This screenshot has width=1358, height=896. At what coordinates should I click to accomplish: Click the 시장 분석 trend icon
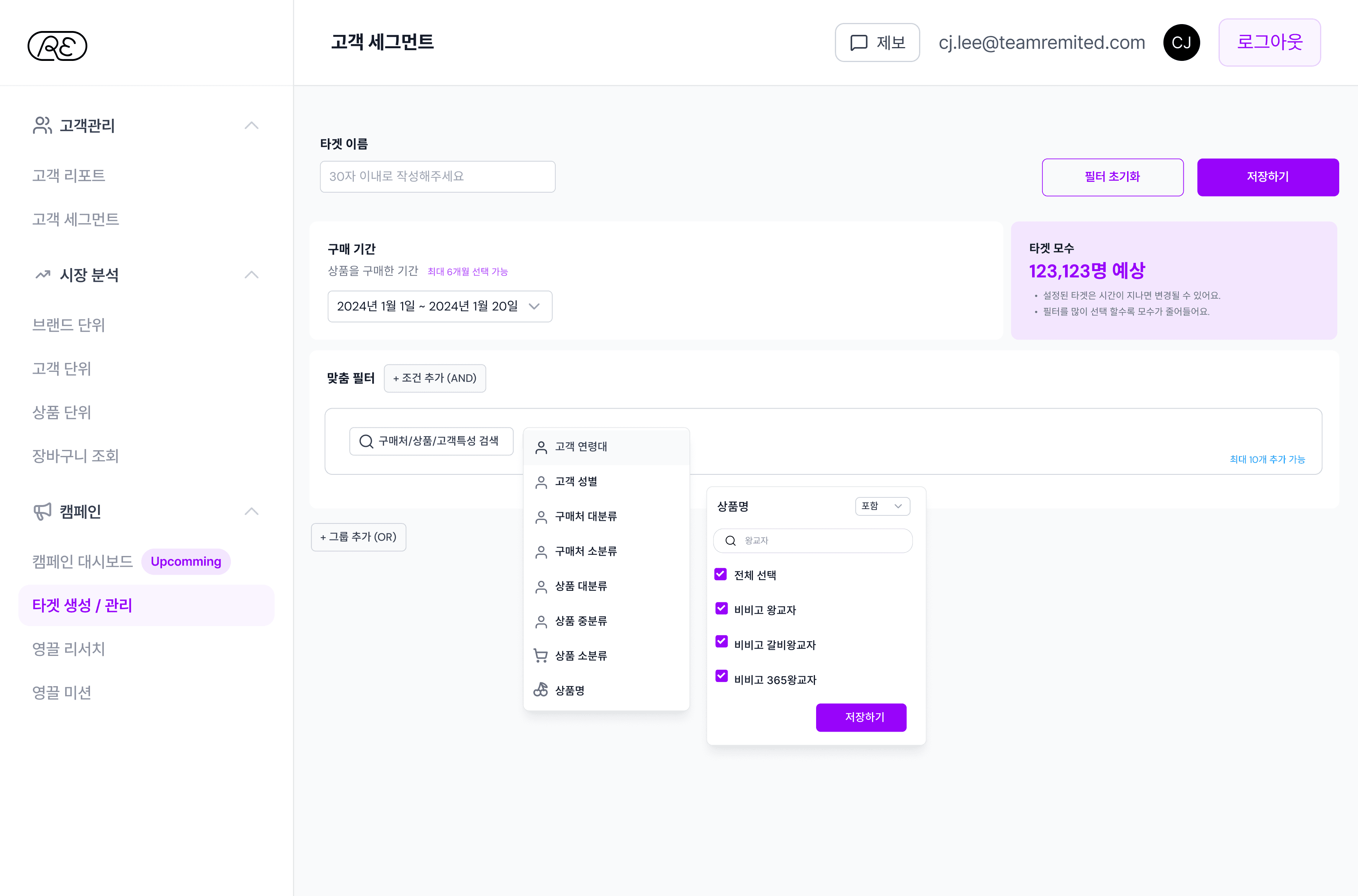point(42,275)
